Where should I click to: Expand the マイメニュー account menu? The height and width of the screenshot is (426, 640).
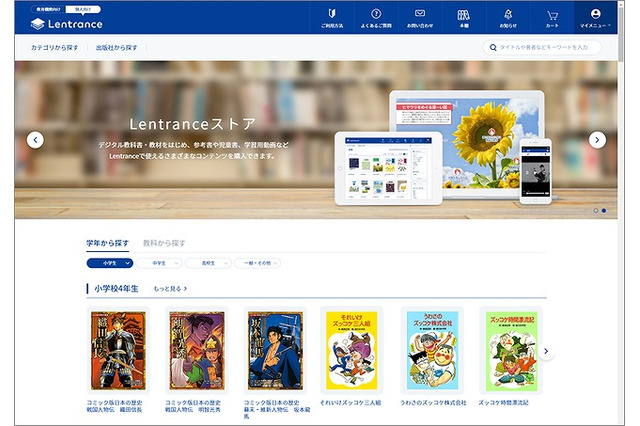click(596, 18)
